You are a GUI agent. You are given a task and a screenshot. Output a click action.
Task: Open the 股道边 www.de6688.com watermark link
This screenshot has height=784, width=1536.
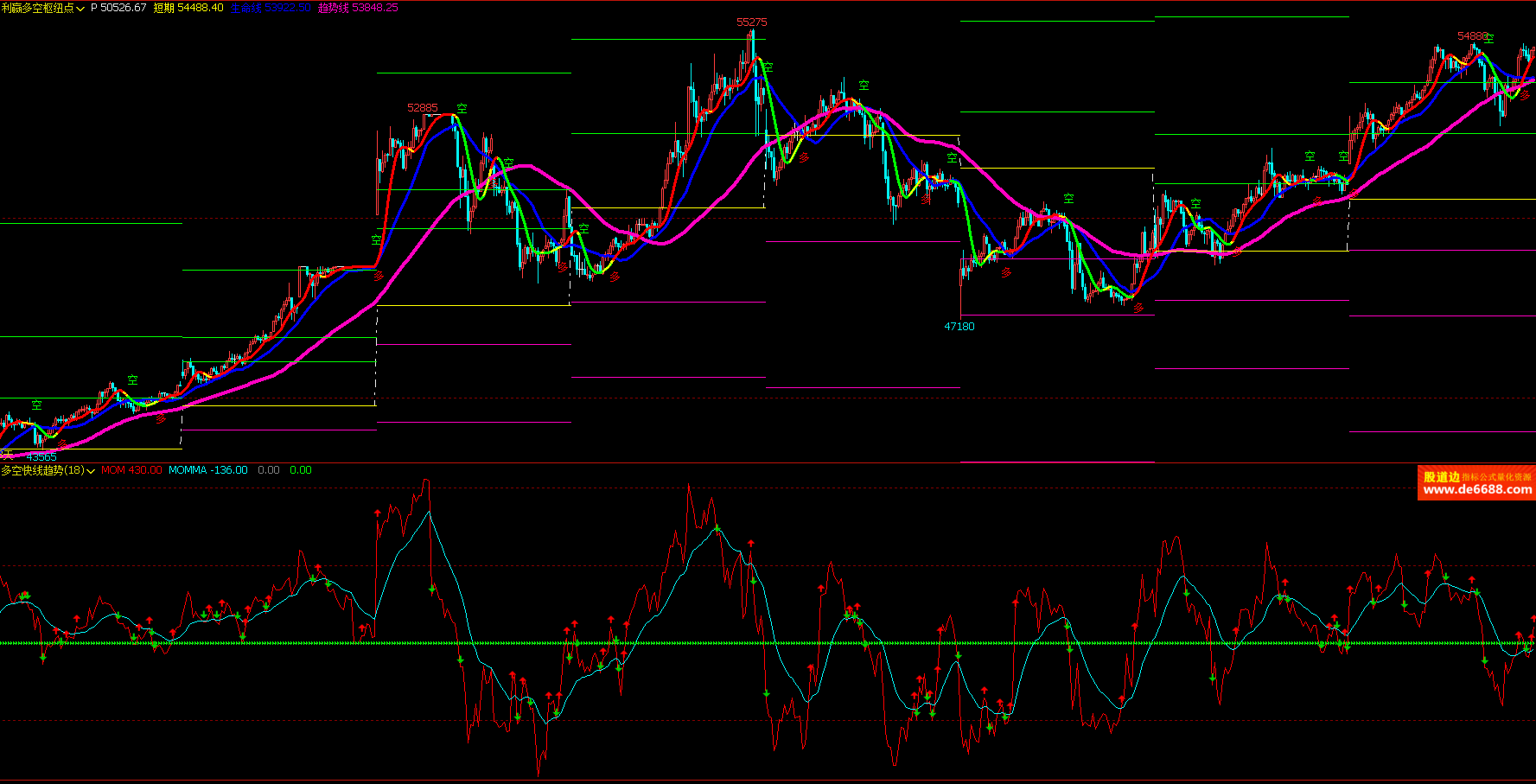pos(1476,483)
